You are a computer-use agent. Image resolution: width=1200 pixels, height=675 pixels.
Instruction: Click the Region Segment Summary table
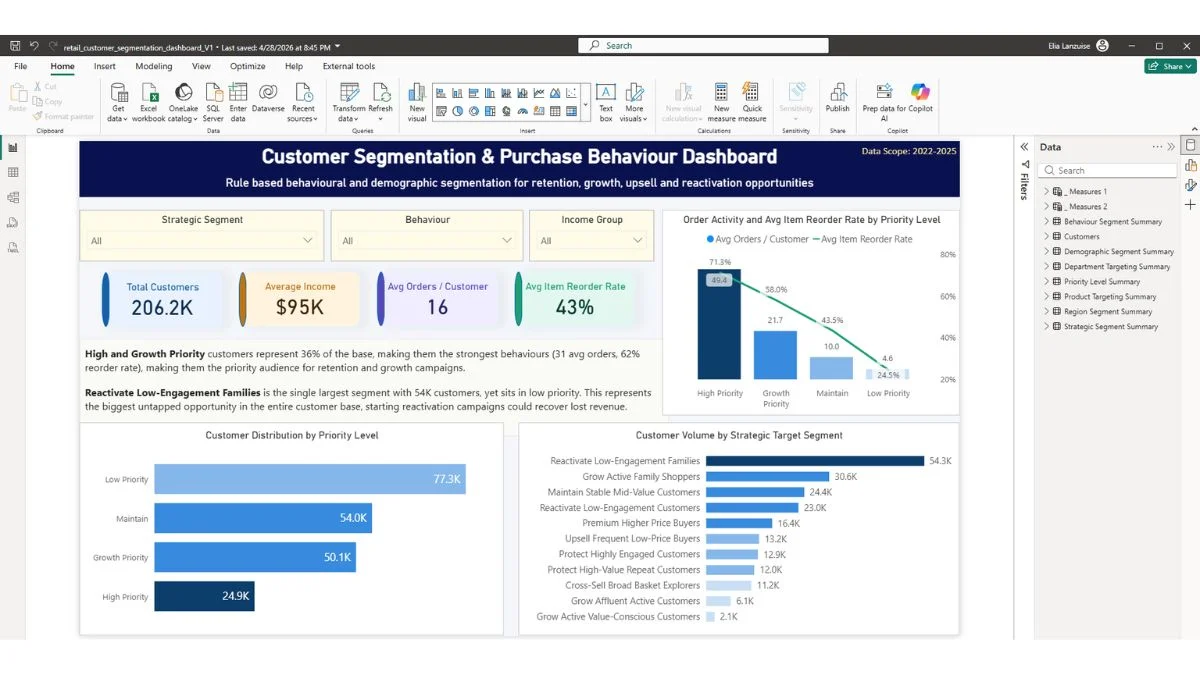pos(1108,311)
